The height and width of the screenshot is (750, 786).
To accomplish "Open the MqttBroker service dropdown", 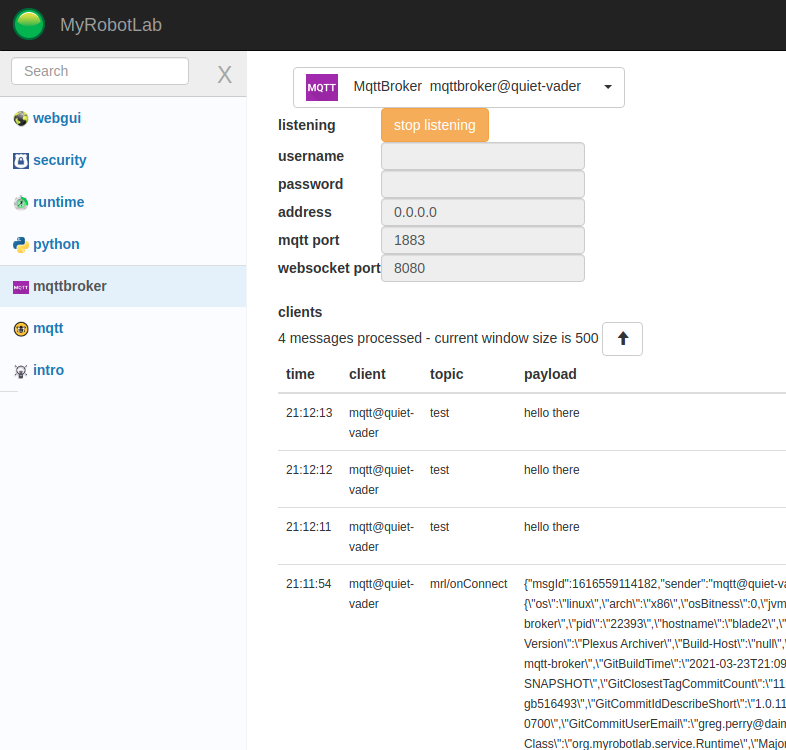I will (x=459, y=87).
